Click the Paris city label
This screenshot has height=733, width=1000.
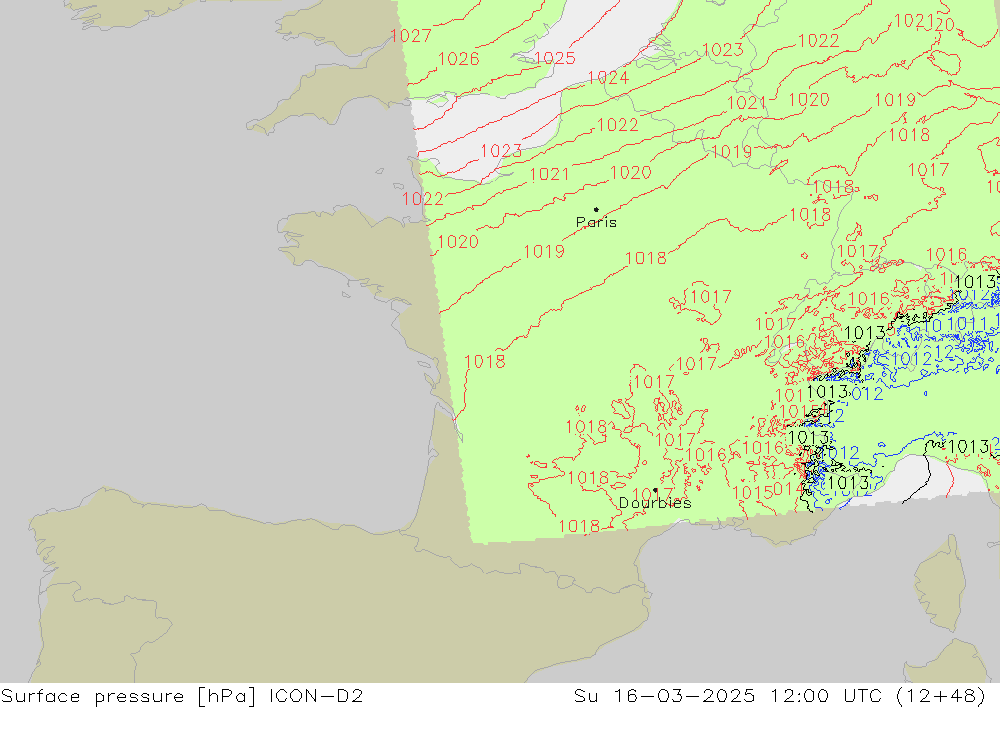[x=596, y=222]
